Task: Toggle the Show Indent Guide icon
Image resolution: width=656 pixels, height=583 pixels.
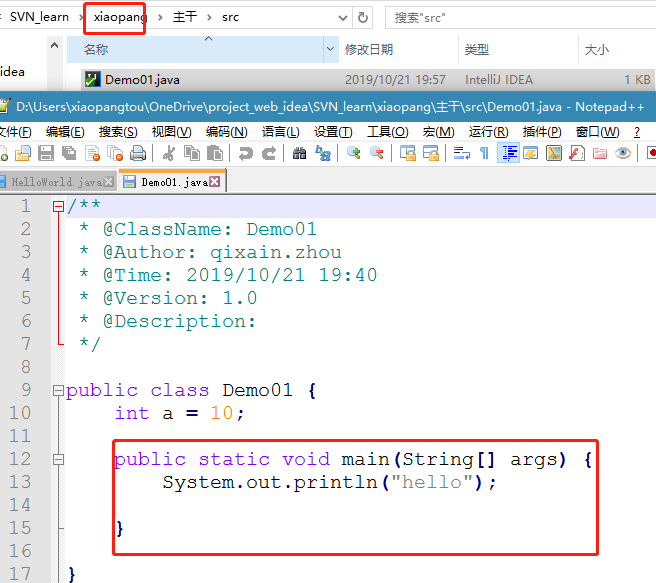Action: pos(508,153)
